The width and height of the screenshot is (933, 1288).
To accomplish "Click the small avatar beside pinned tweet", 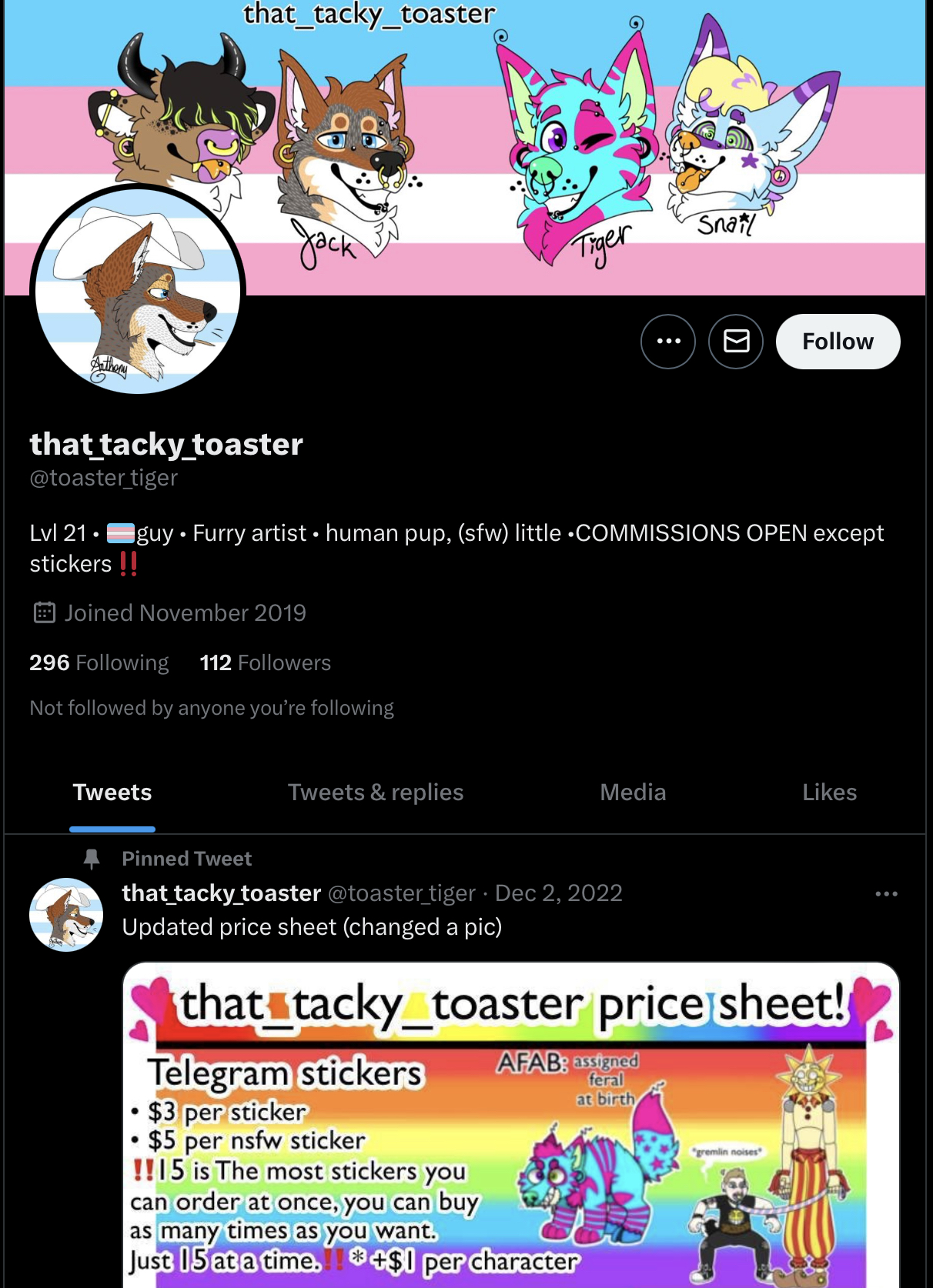I will 66,915.
